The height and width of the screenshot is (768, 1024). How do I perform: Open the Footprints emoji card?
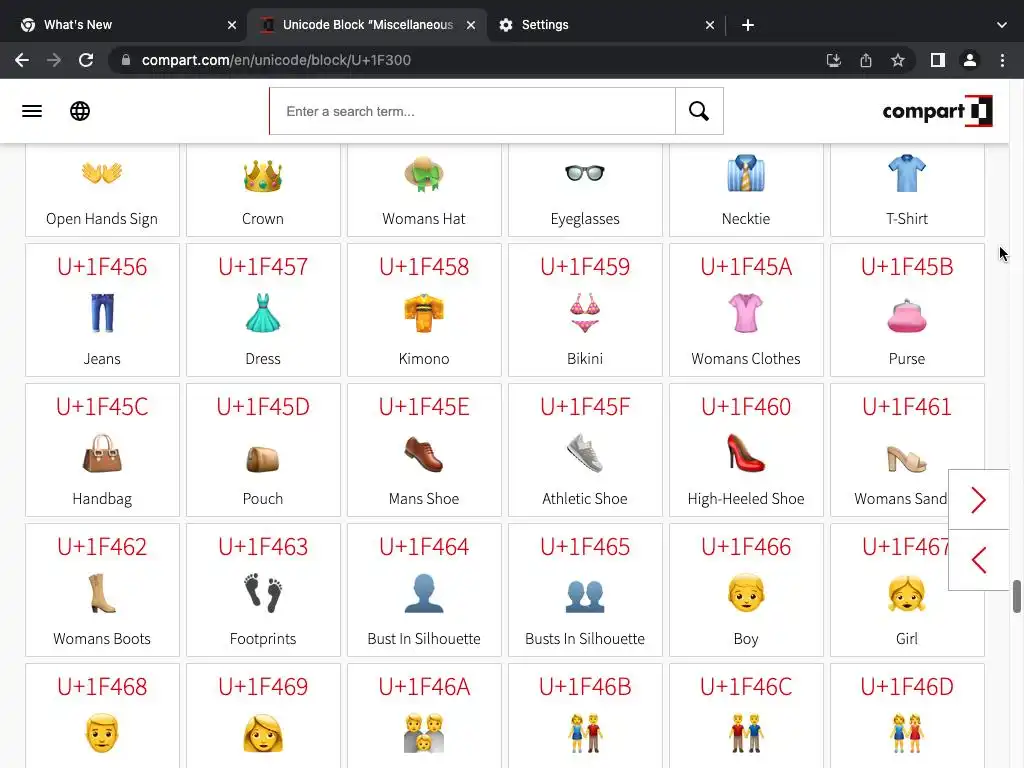(263, 590)
